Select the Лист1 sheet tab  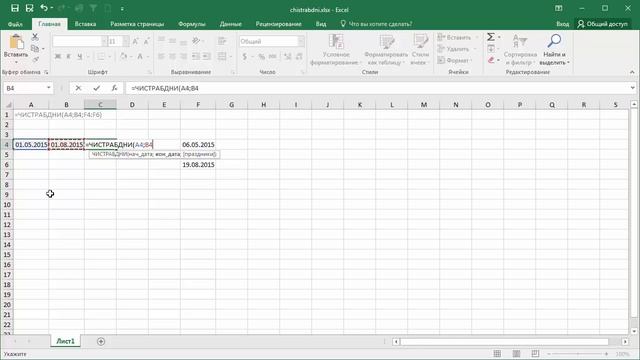(x=65, y=341)
